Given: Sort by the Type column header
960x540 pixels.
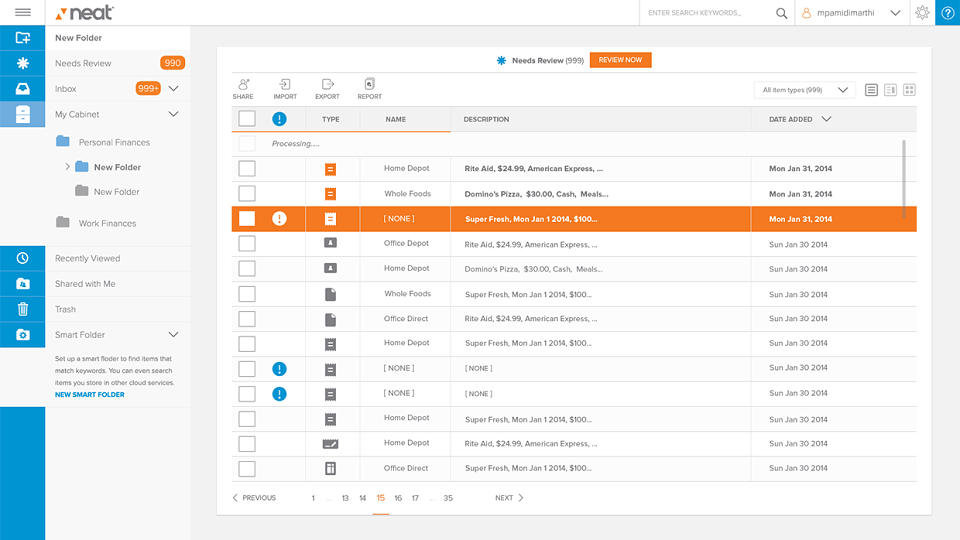Looking at the screenshot, I should [331, 119].
